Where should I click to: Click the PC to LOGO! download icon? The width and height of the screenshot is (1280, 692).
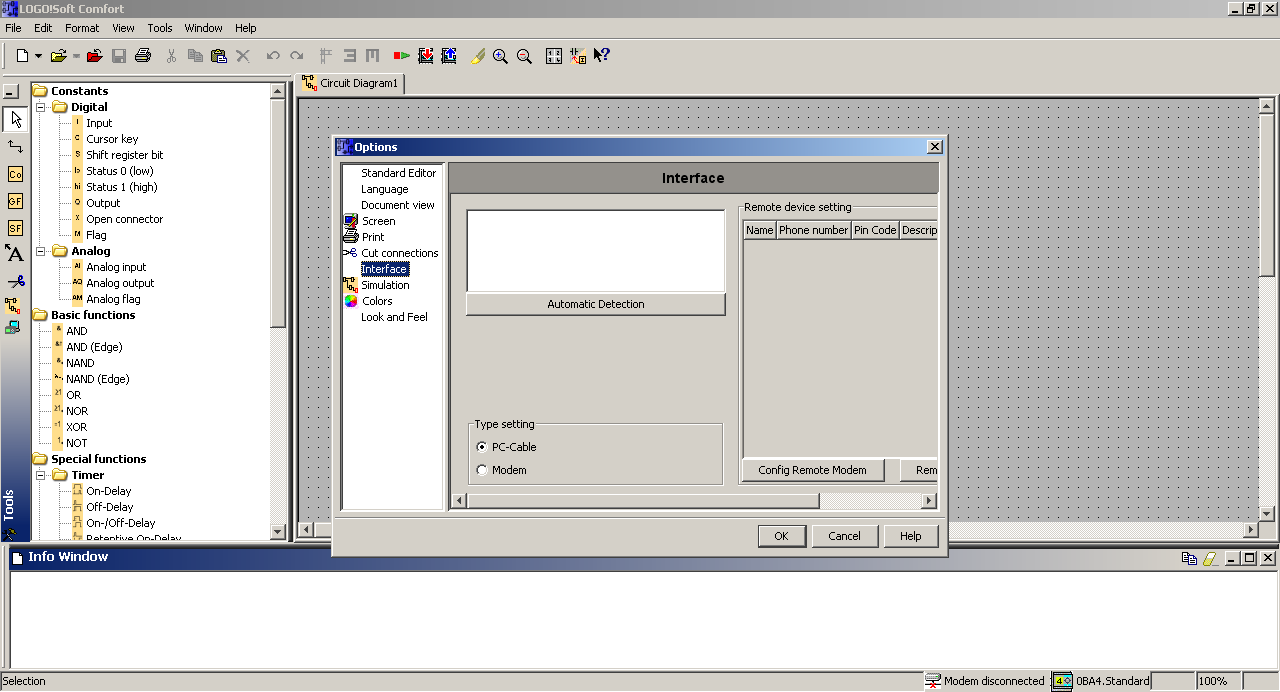[x=426, y=56]
